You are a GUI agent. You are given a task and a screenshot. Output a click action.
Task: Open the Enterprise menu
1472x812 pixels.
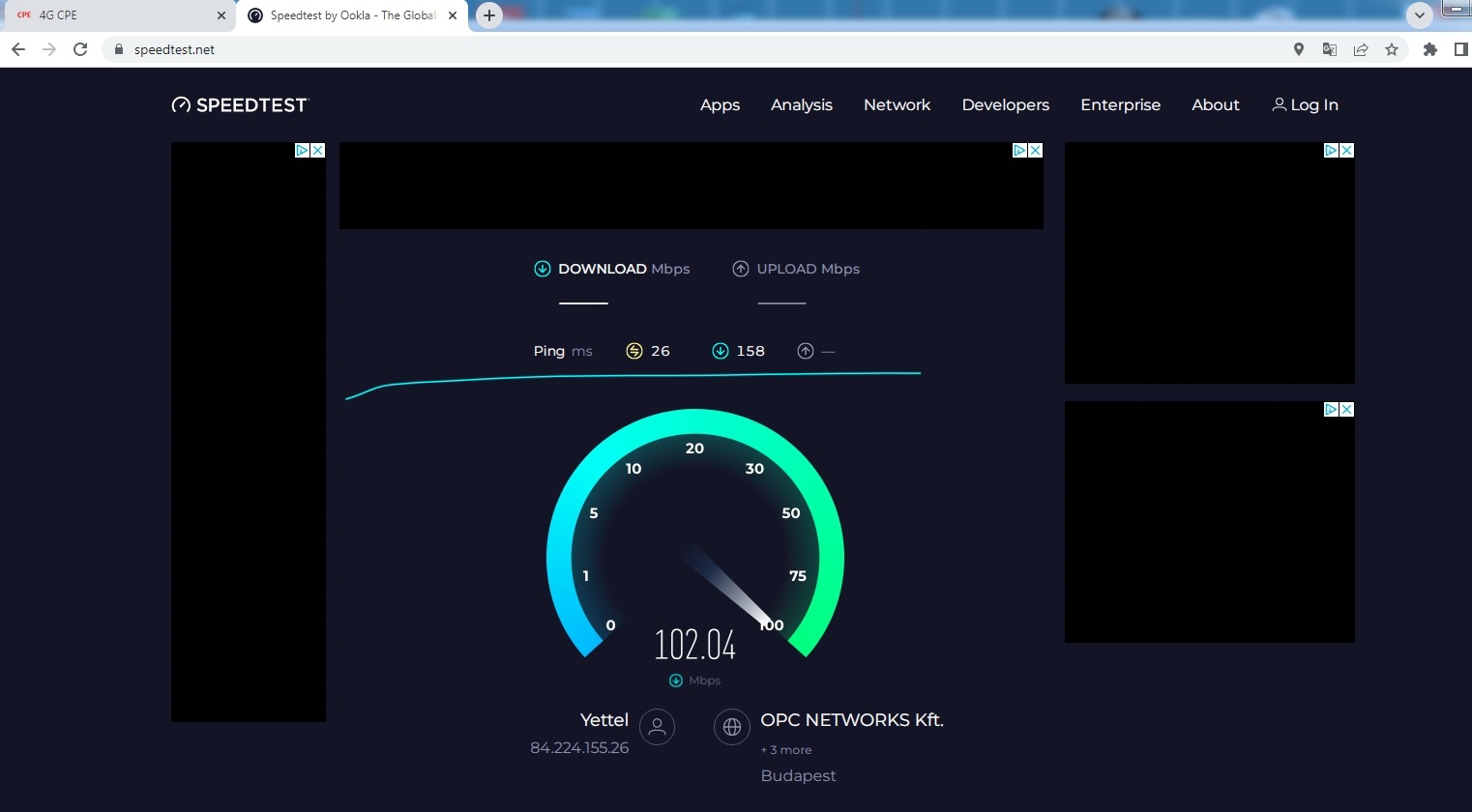coord(1120,105)
